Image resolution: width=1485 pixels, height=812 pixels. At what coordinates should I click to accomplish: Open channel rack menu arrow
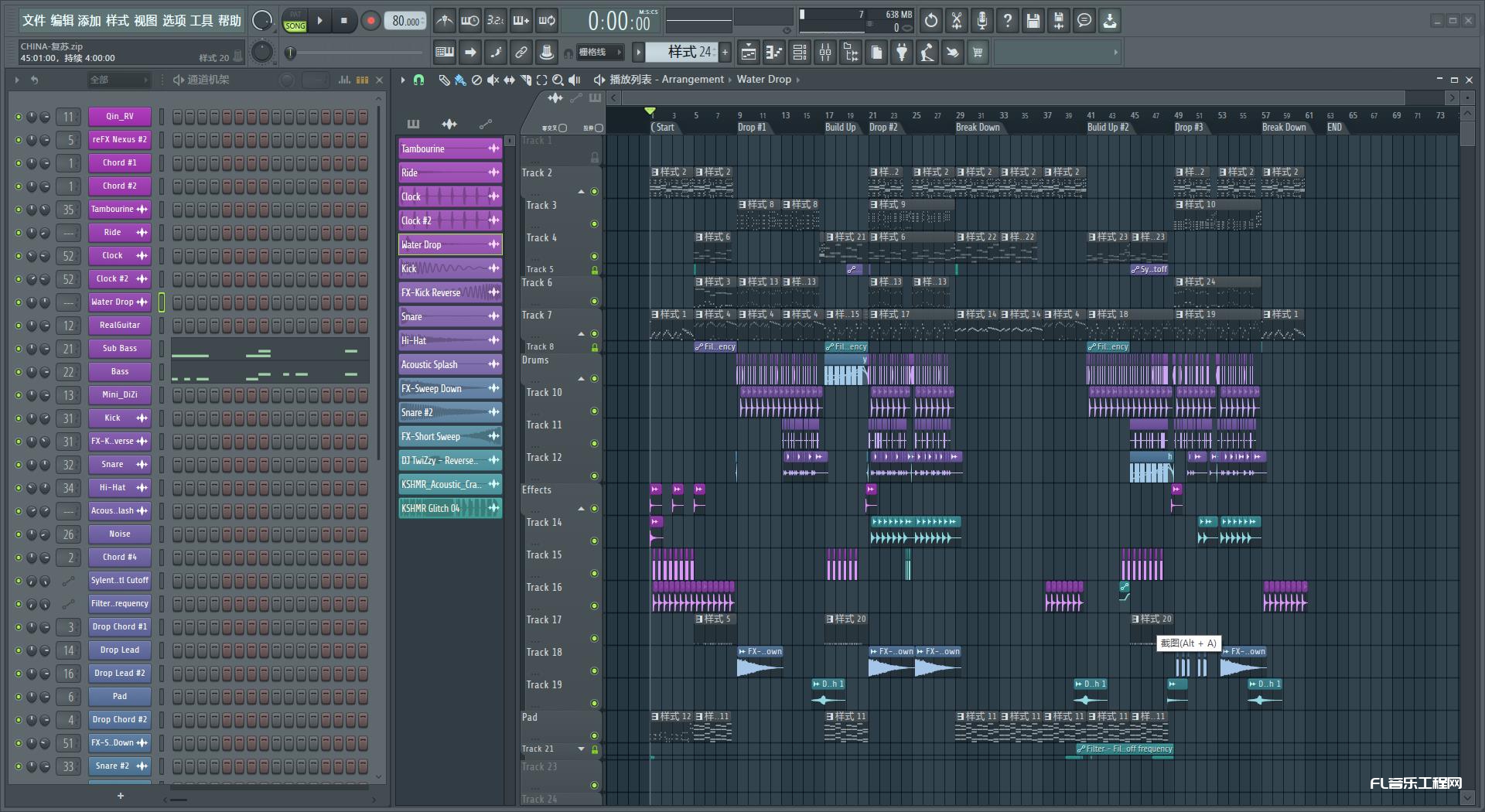17,80
